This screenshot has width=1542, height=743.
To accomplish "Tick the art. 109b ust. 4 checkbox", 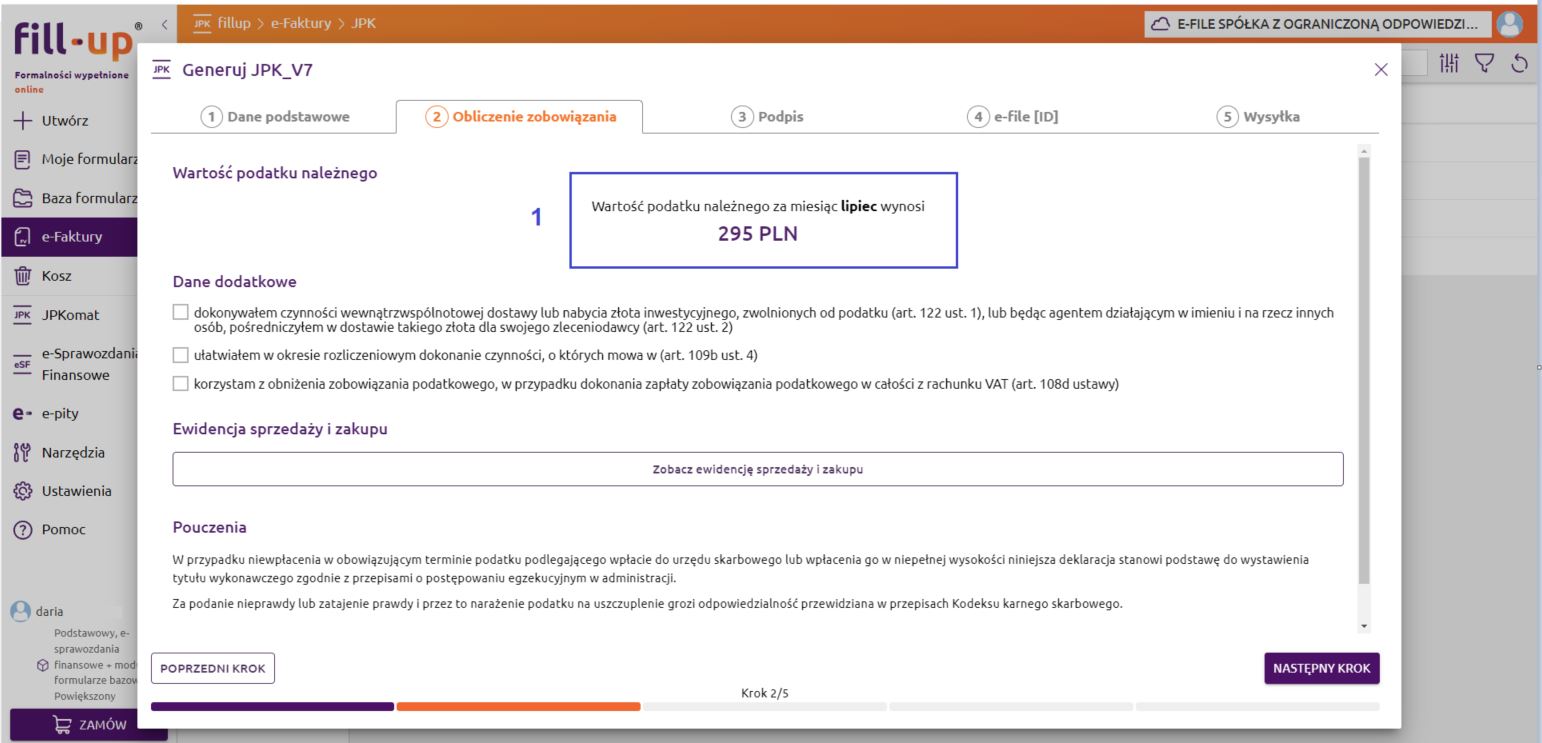I will (x=180, y=355).
